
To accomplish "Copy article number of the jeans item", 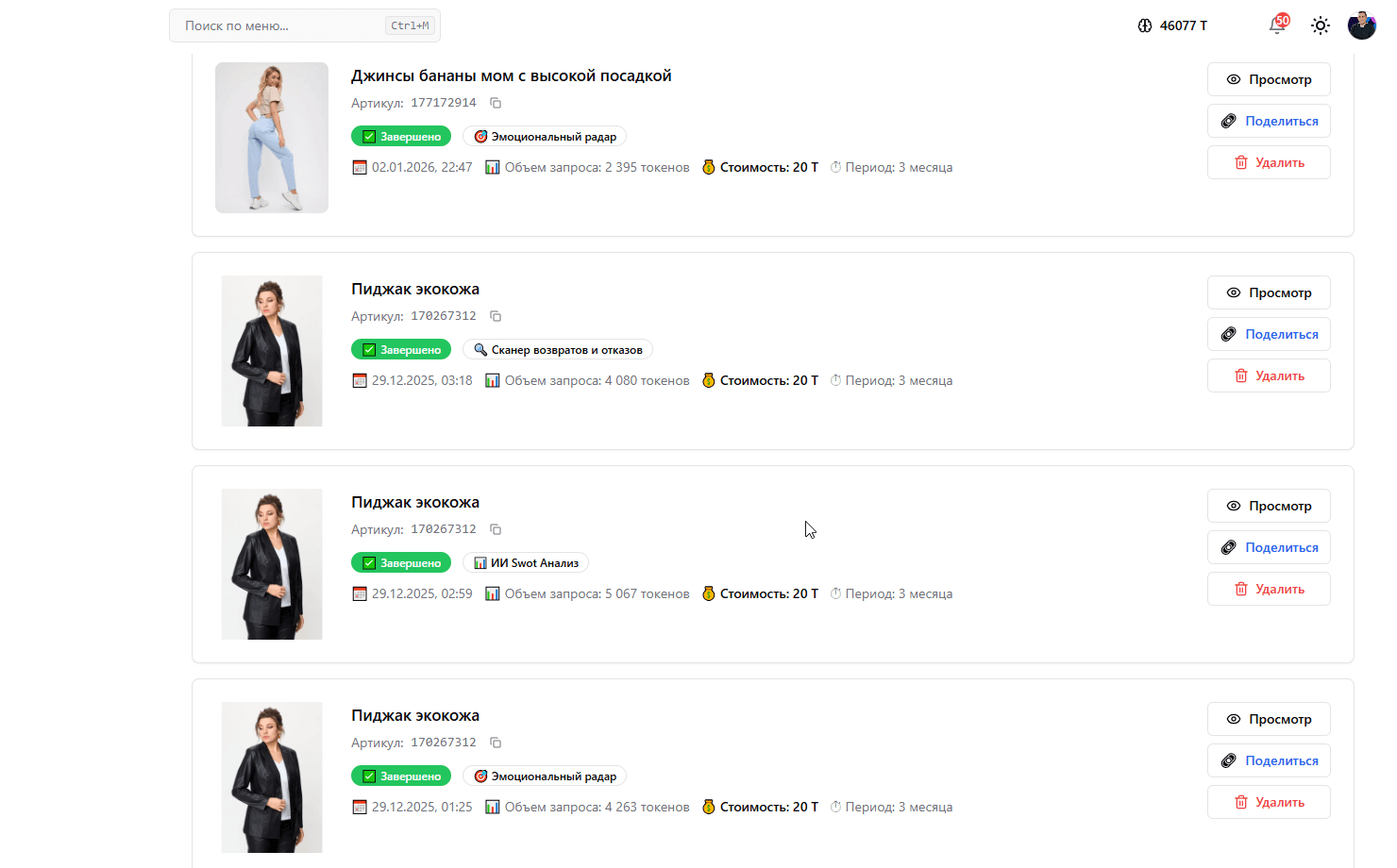I will pyautogui.click(x=496, y=103).
